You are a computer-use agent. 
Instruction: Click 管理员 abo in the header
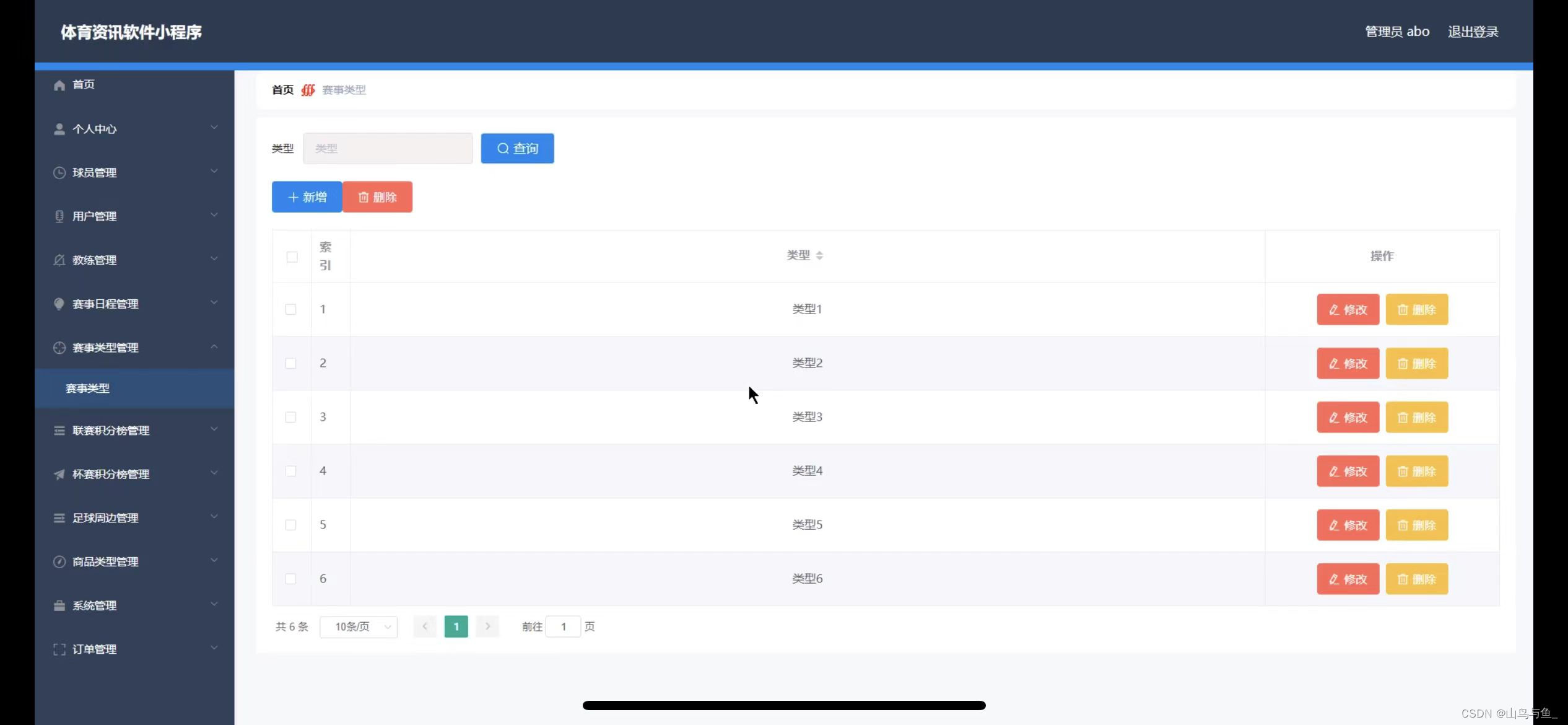tap(1398, 32)
